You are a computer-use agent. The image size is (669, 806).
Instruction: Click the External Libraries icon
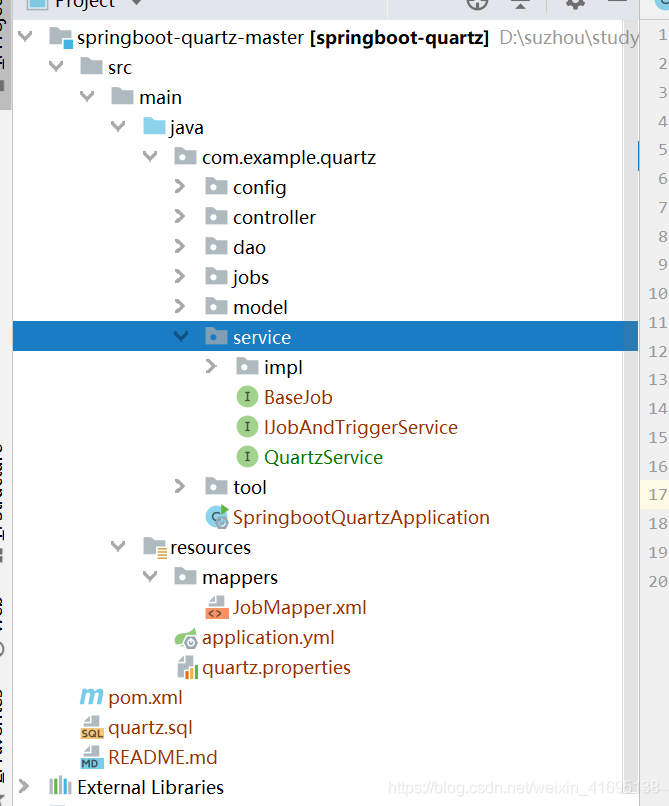coord(60,785)
